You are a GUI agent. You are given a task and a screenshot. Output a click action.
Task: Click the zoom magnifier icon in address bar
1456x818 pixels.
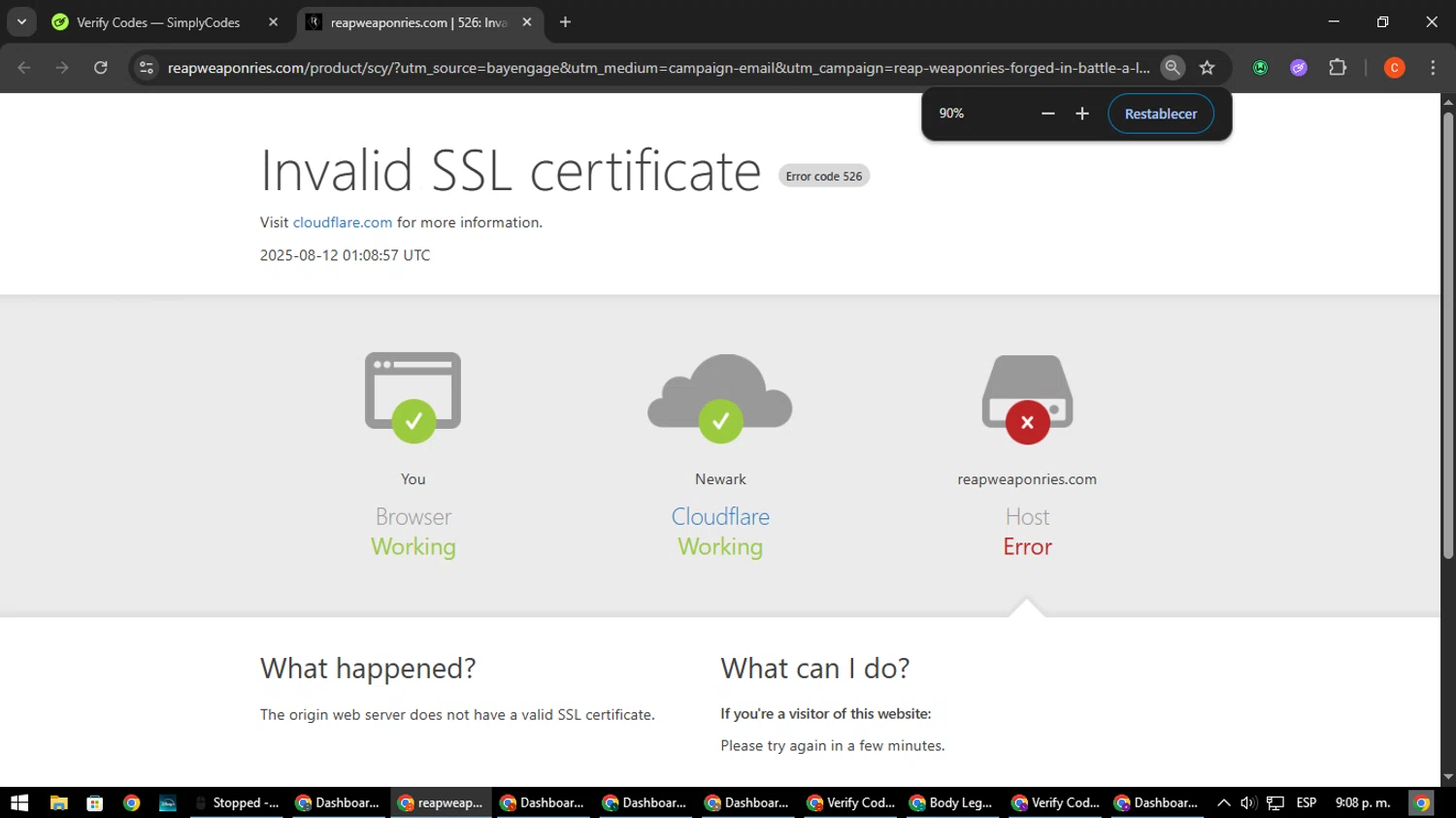click(1173, 68)
